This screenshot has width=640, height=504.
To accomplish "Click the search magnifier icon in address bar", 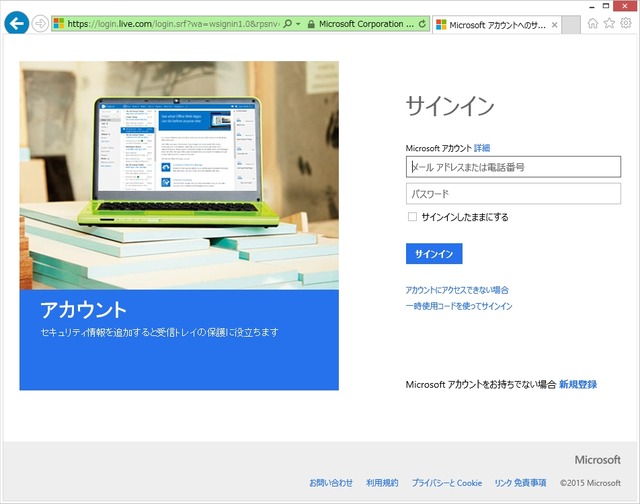I will pos(288,24).
